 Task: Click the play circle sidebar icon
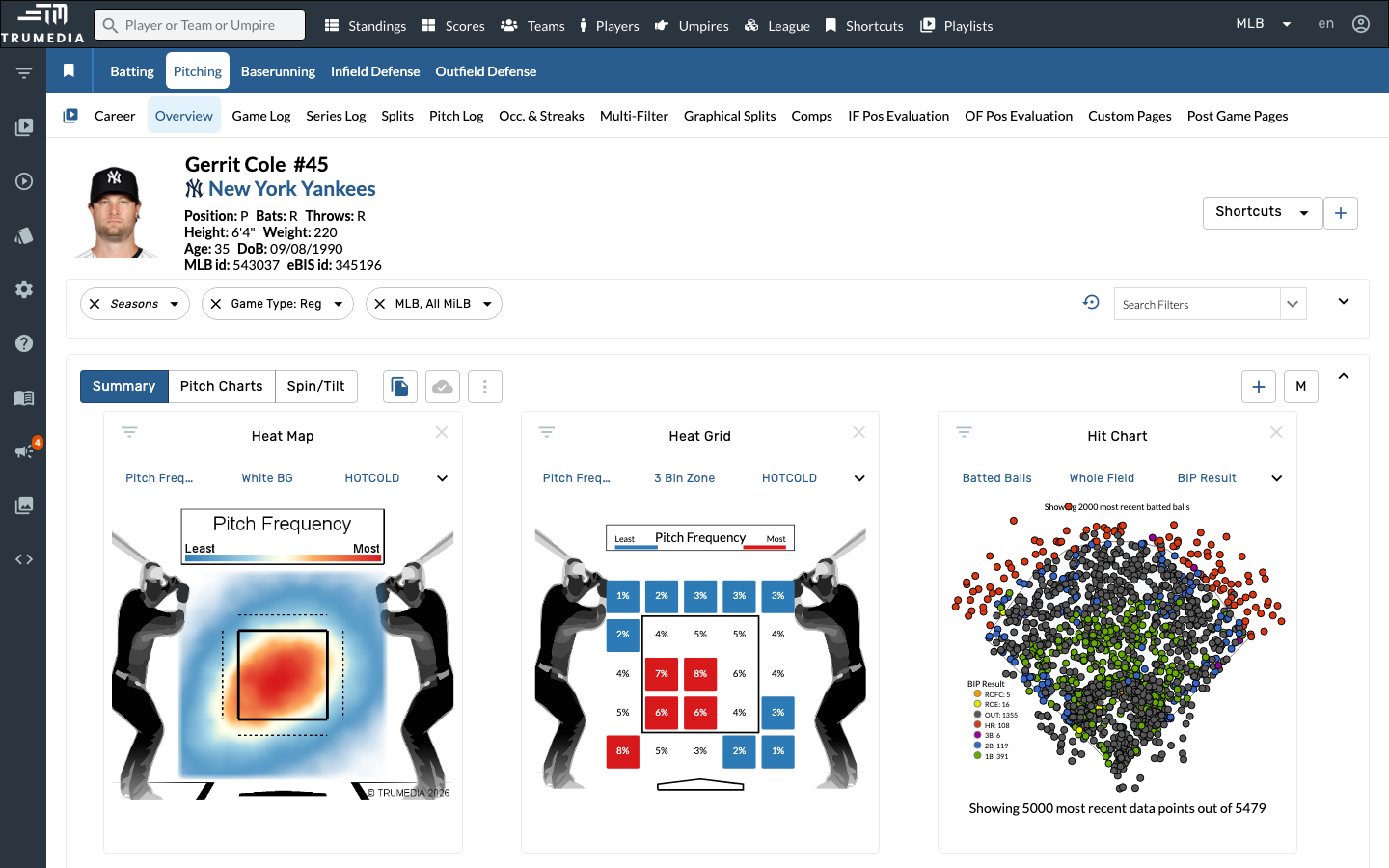24,181
